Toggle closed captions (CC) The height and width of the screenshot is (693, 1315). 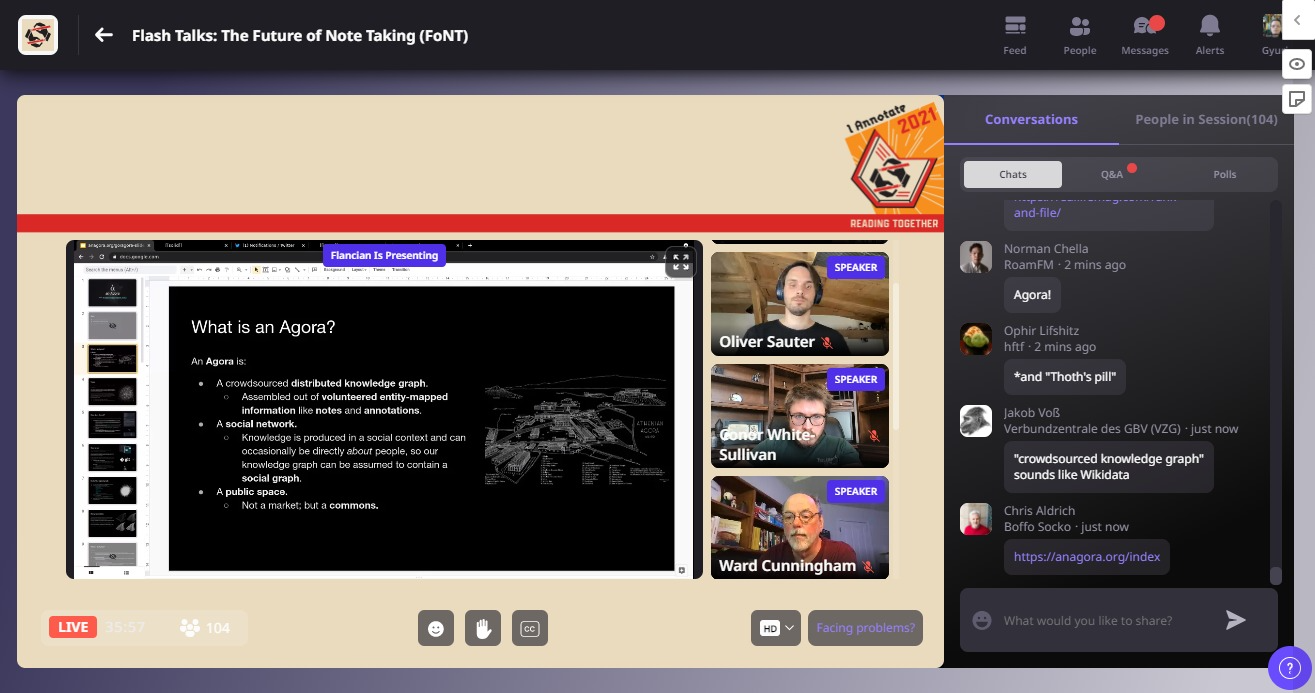coord(530,628)
